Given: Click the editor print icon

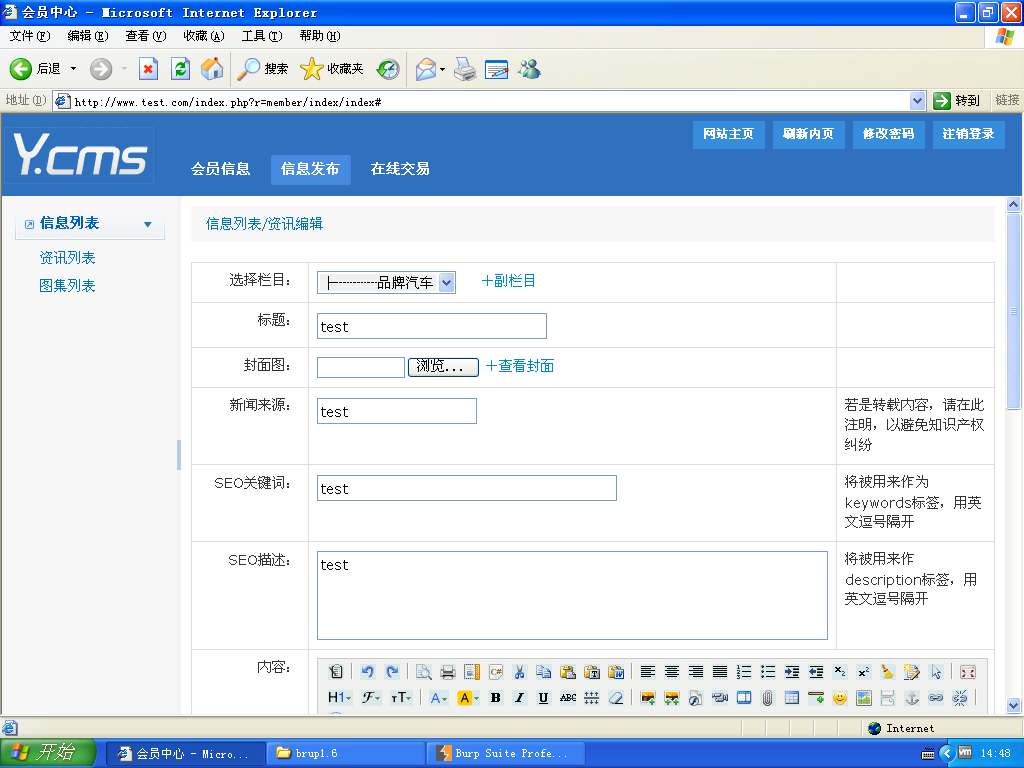Looking at the screenshot, I should point(448,671).
